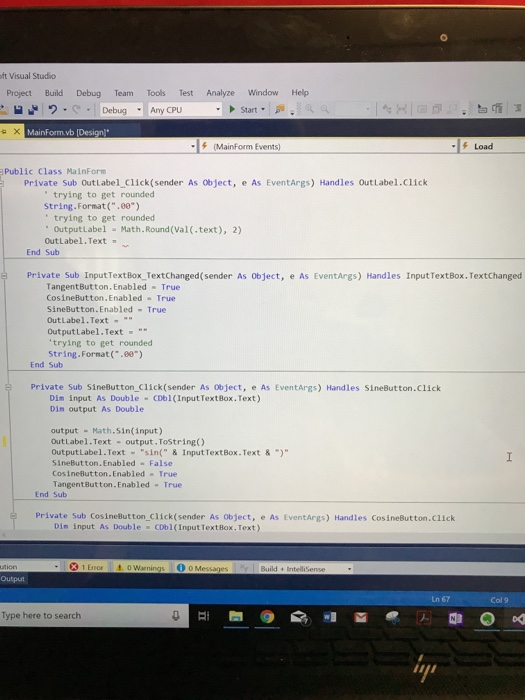Open the Window menu
This screenshot has width=525, height=700.
coord(263,92)
